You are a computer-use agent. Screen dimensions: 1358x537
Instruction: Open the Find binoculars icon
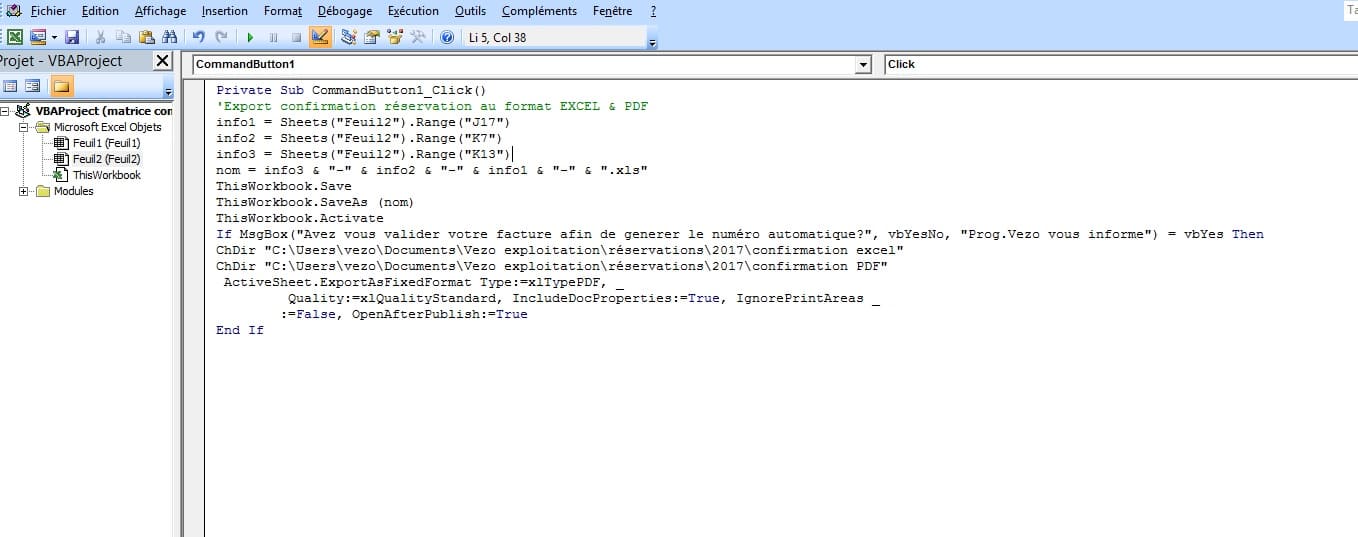(x=170, y=37)
